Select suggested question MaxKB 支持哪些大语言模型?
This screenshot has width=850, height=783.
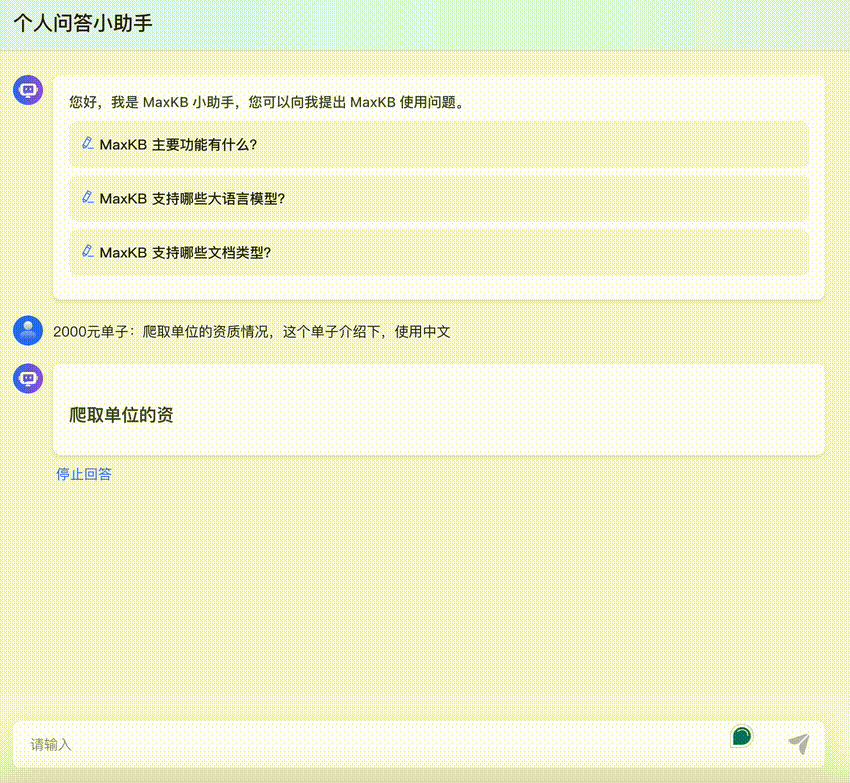(x=439, y=198)
